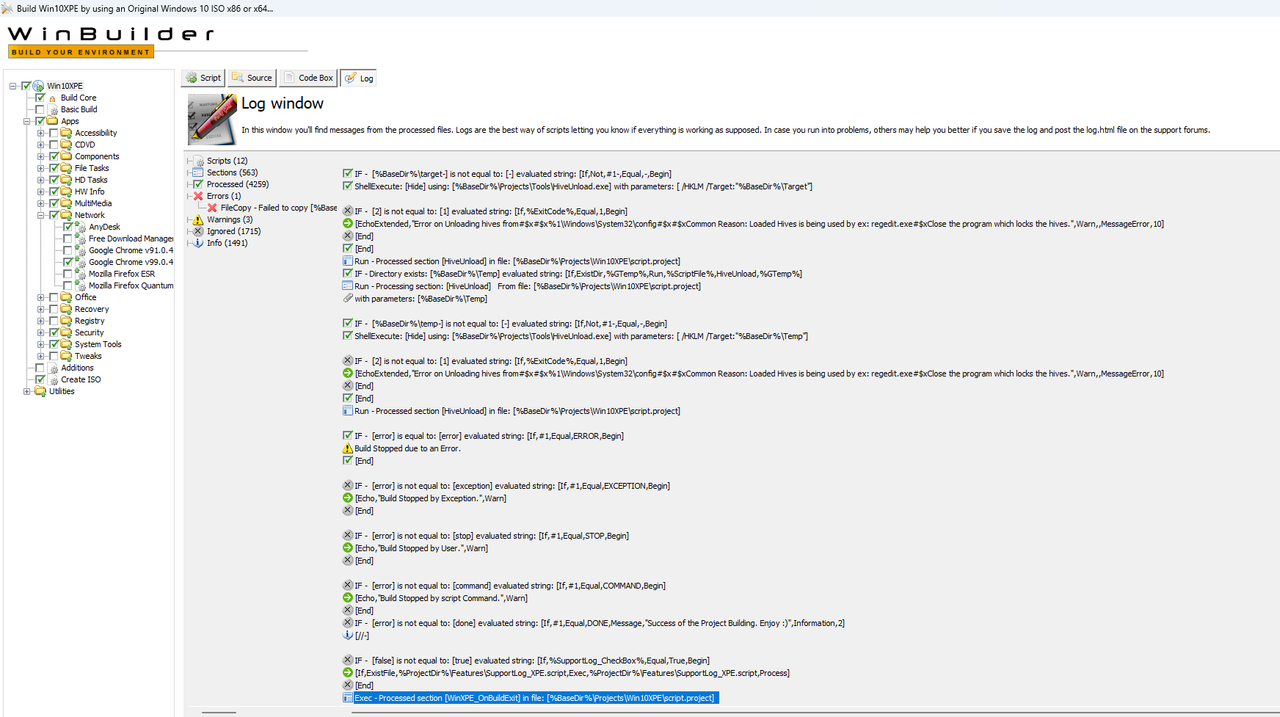Expand the HD Tasks folder
The width and height of the screenshot is (1280, 717).
point(41,180)
